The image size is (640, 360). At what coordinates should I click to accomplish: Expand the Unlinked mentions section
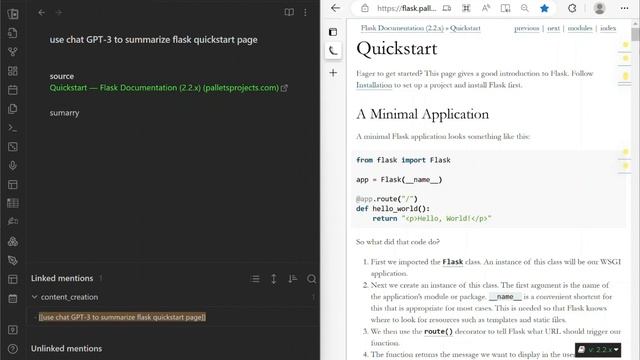[67, 349]
